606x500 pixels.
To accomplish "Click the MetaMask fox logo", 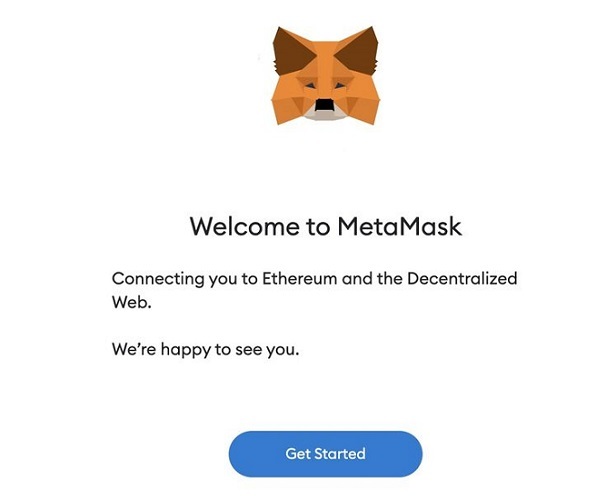I will pos(325,75).
